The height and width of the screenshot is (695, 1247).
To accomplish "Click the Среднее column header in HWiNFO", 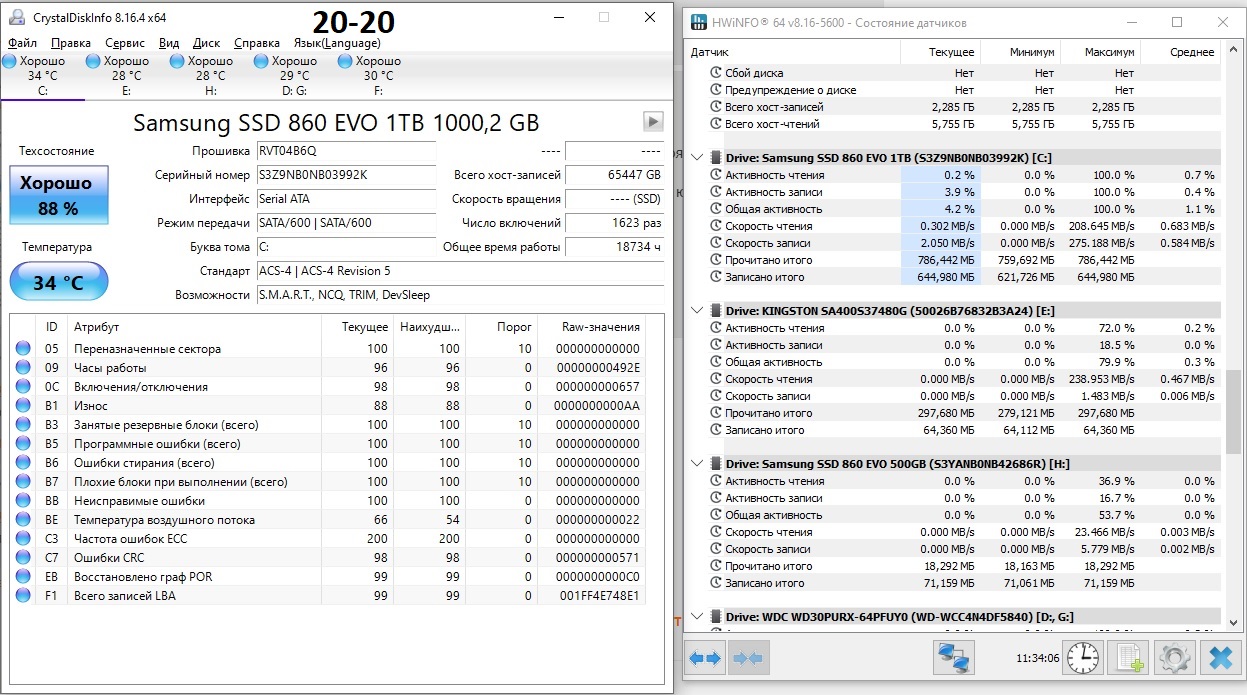I will (1180, 52).
